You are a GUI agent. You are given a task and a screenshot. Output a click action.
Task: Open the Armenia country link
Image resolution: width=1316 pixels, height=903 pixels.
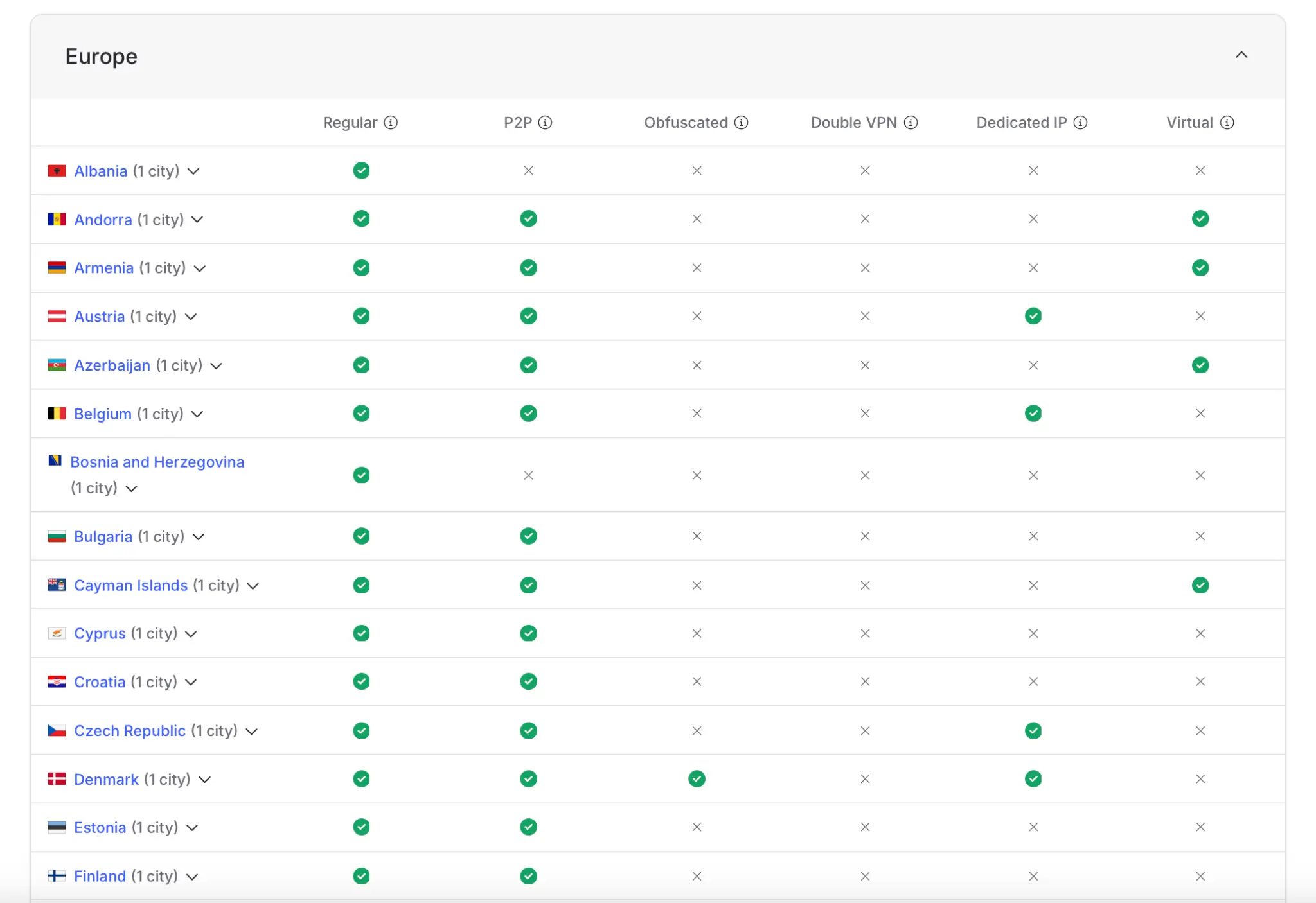pos(104,268)
